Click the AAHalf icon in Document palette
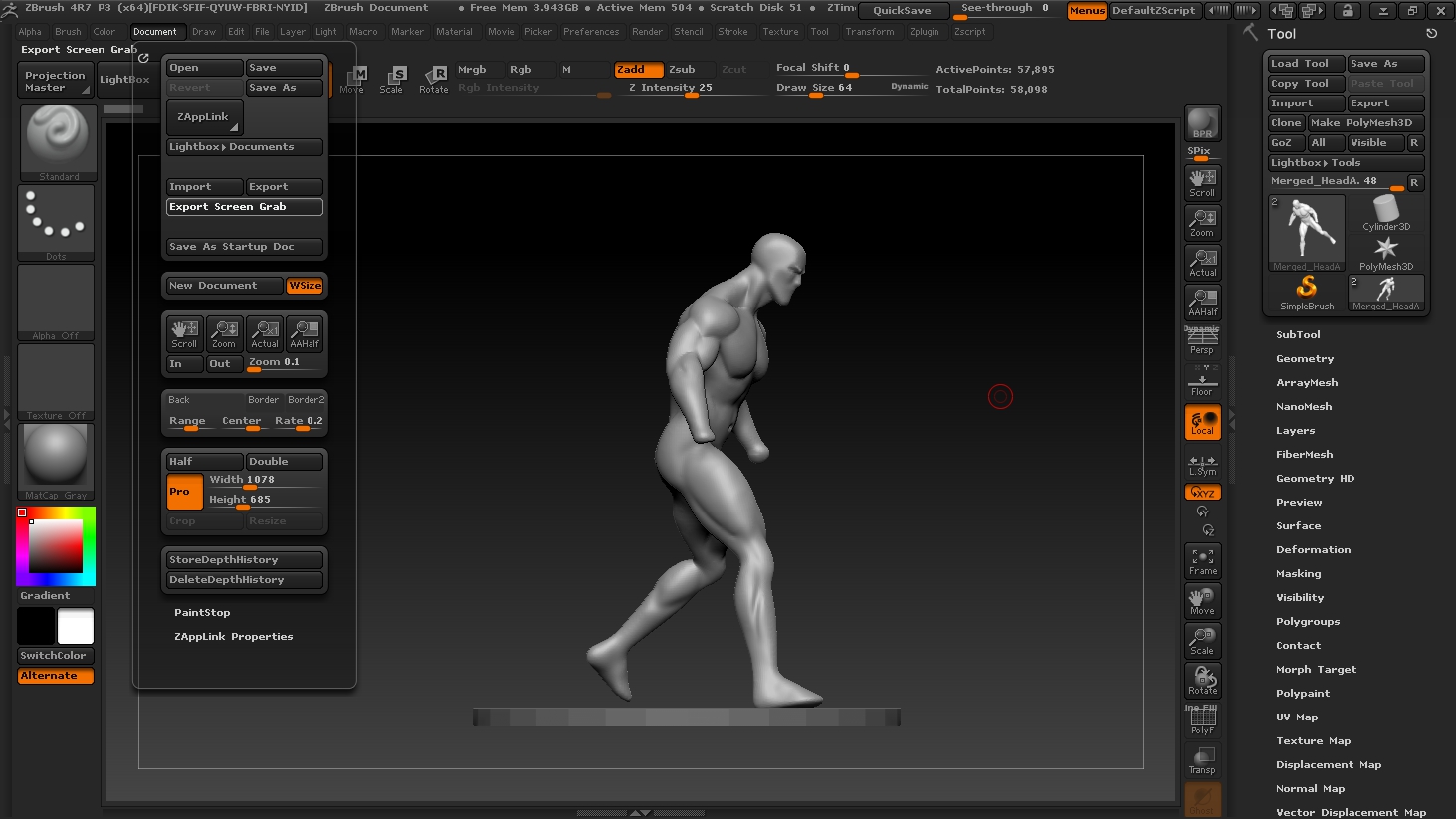This screenshot has height=819, width=1456. tap(305, 333)
